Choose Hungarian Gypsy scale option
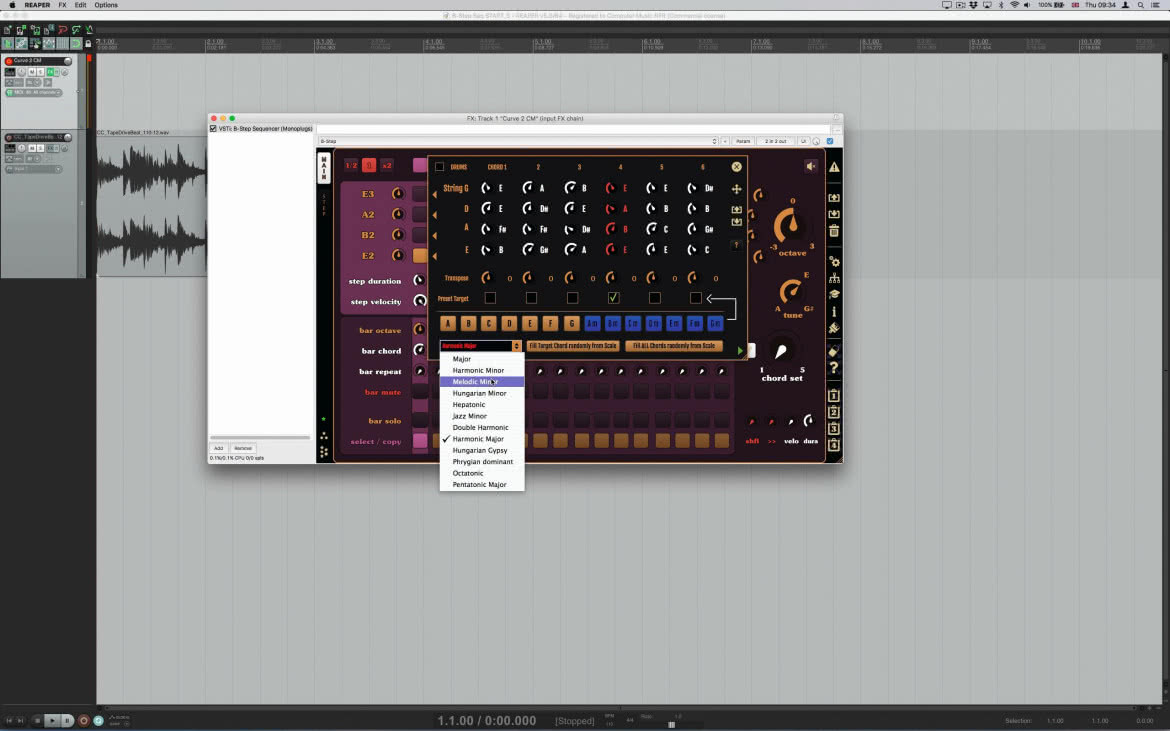1170x731 pixels. click(x=482, y=451)
